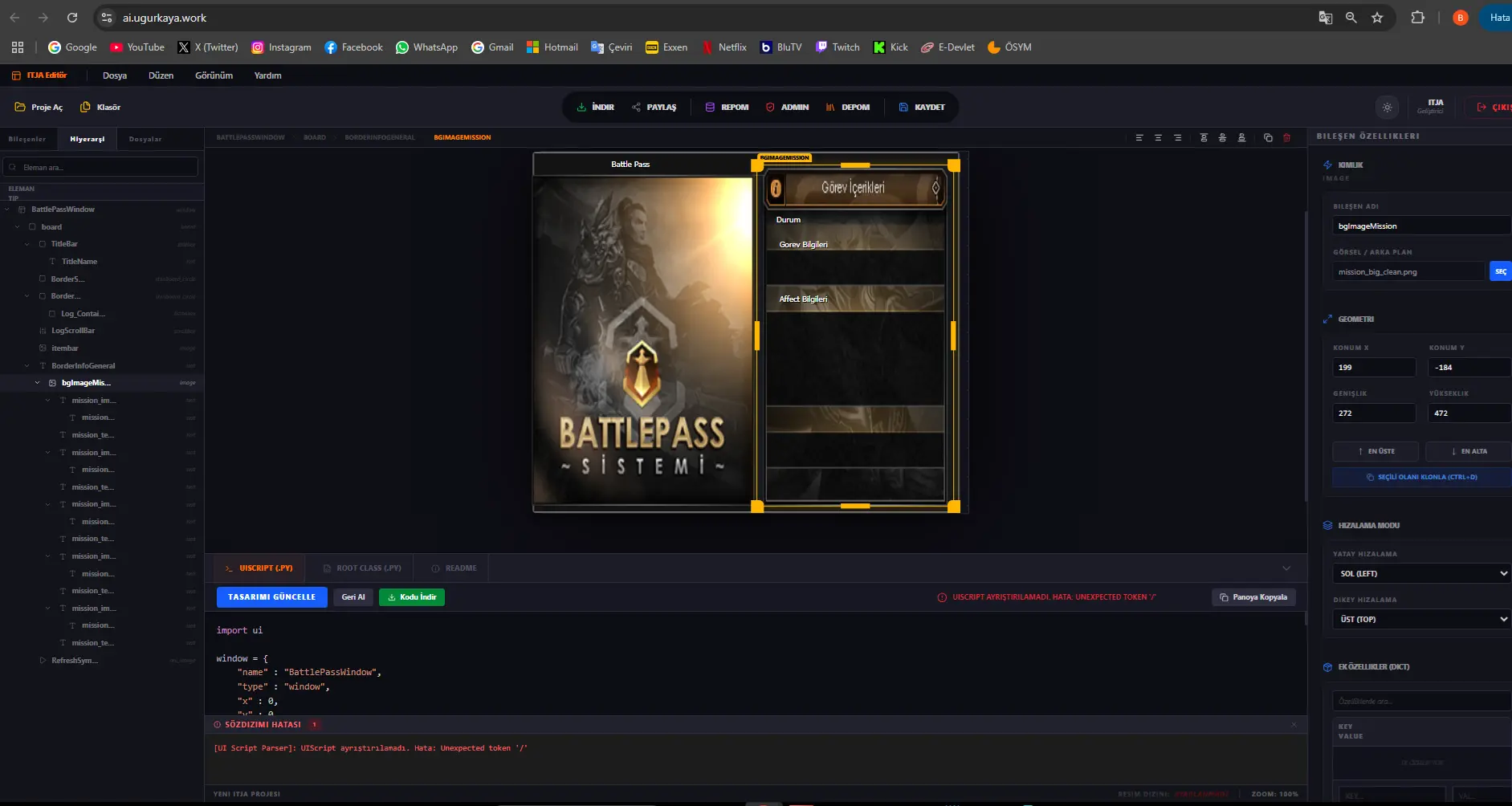
Task: Click the Klasör button
Action: (100, 107)
